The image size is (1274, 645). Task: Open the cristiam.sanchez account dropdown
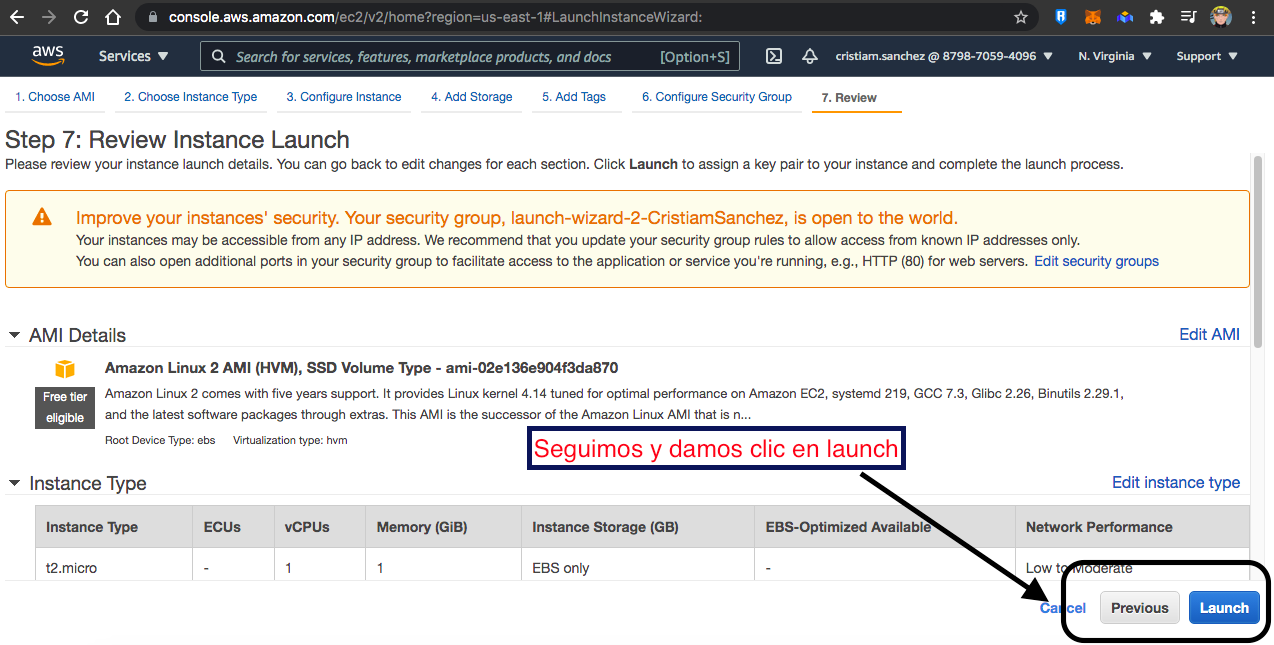tap(943, 57)
